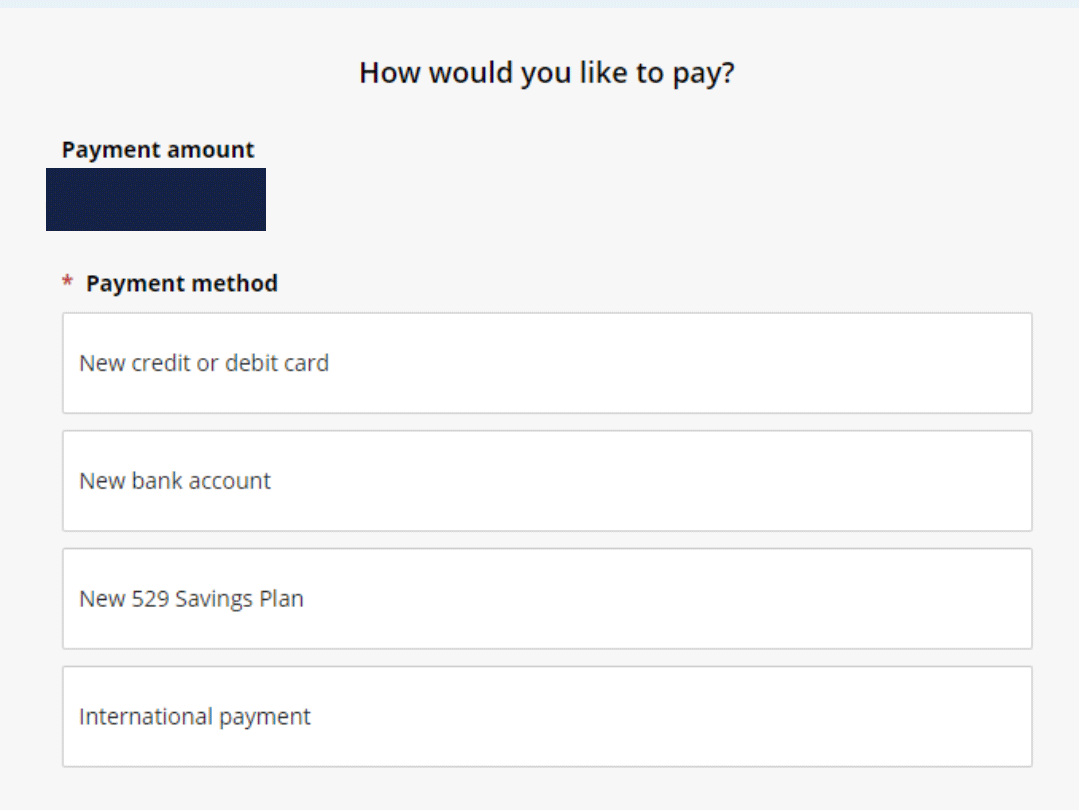
Task: Click the Payment amount heading text
Action: (x=157, y=149)
